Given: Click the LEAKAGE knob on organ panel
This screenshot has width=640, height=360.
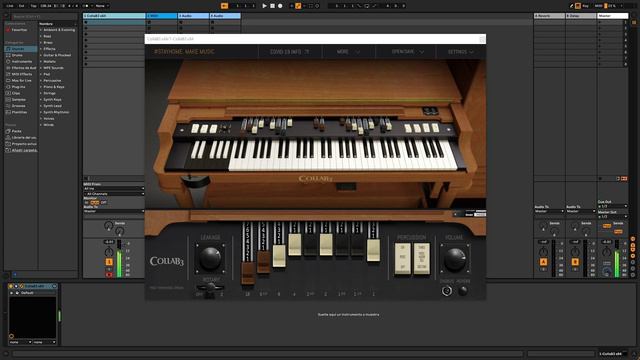Looking at the screenshot, I should point(210,258).
